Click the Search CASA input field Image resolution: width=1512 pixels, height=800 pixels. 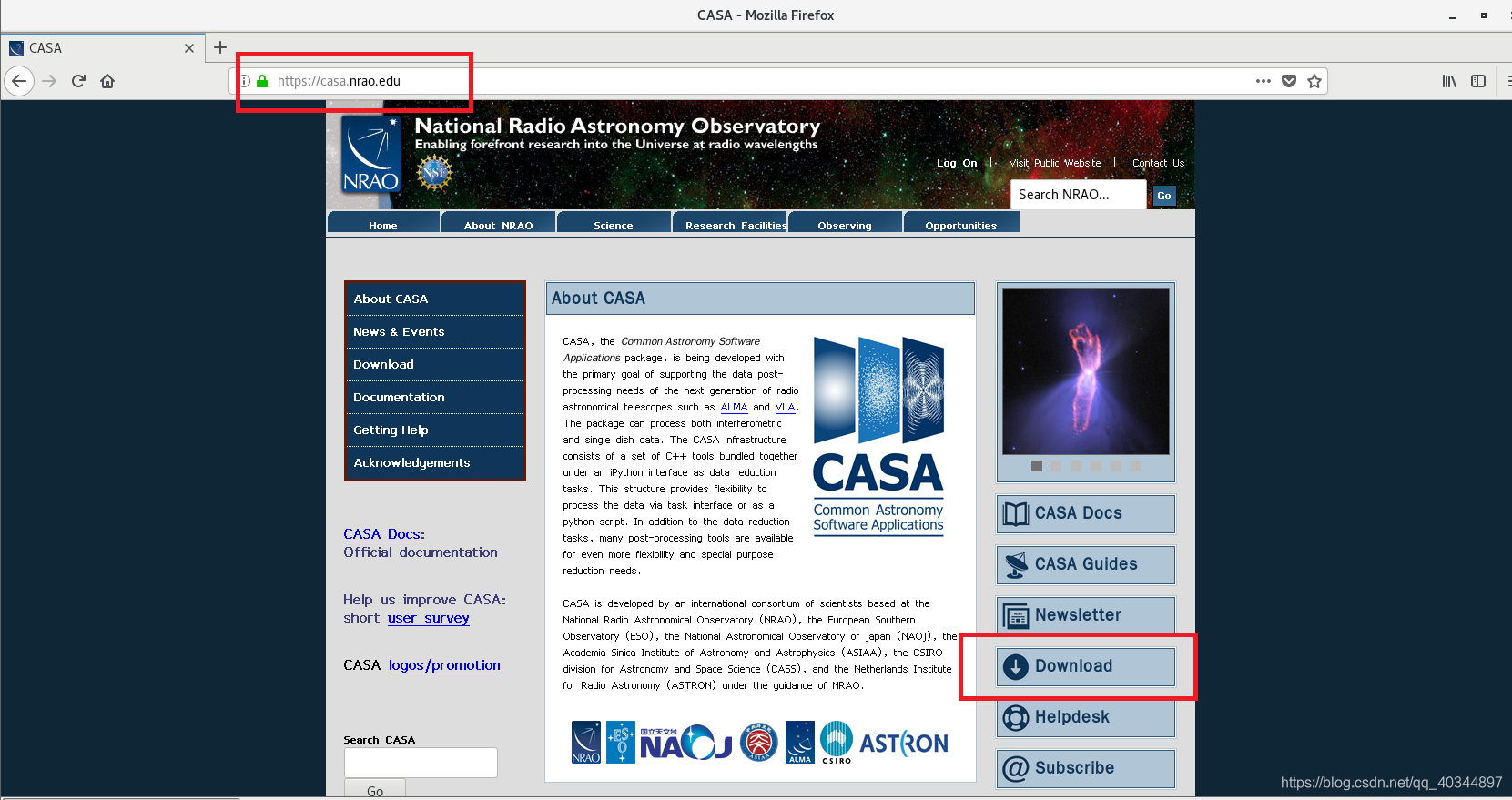(x=421, y=763)
